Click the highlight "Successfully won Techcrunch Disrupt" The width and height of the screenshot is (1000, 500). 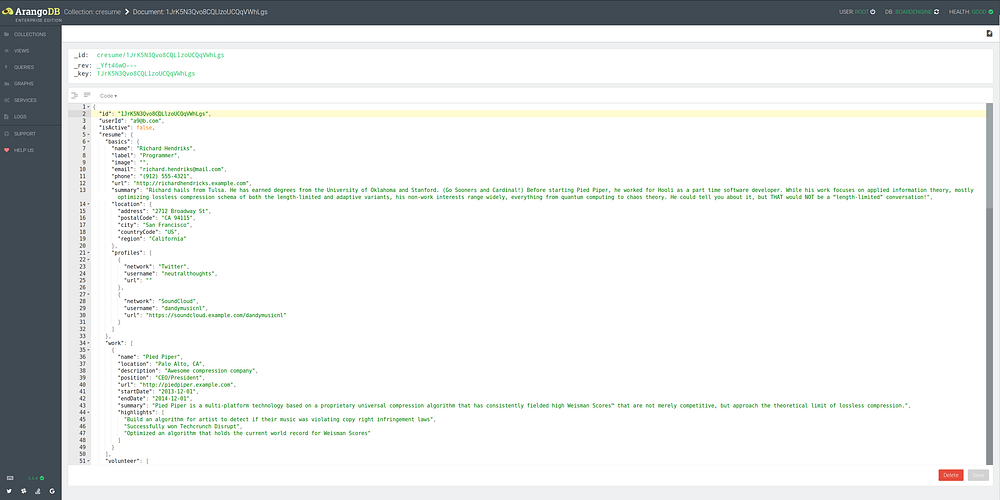(x=183, y=427)
